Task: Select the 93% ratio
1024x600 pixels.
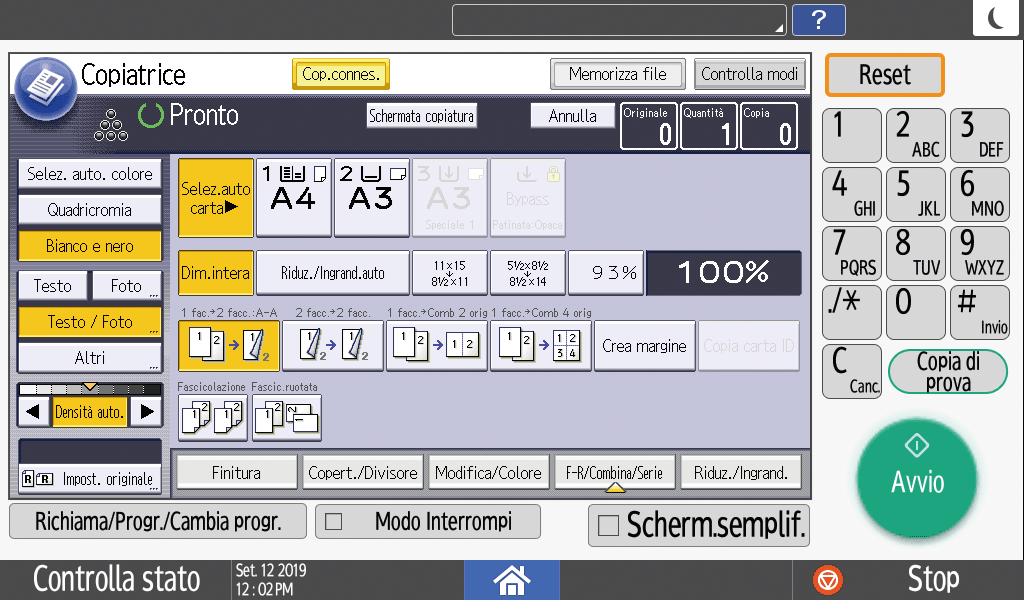Action: click(606, 273)
